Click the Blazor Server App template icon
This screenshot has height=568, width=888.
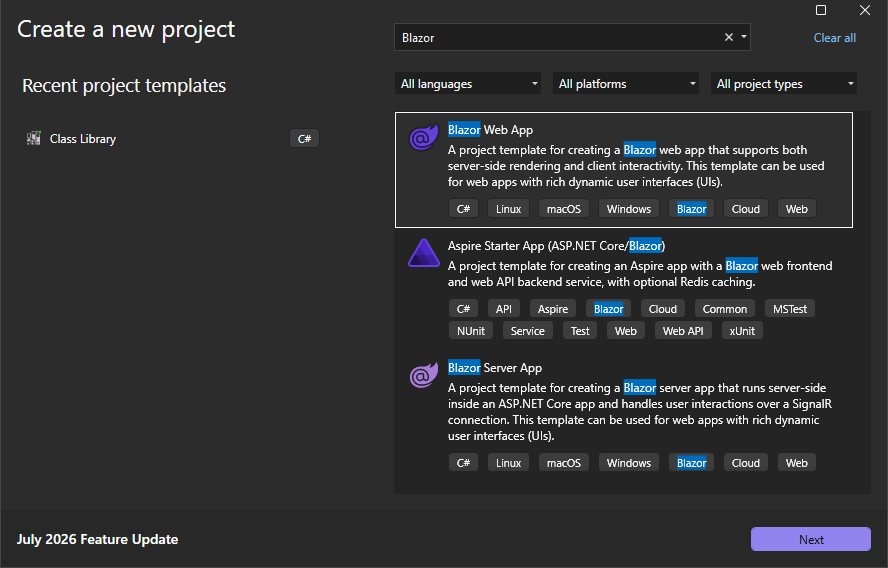point(424,375)
